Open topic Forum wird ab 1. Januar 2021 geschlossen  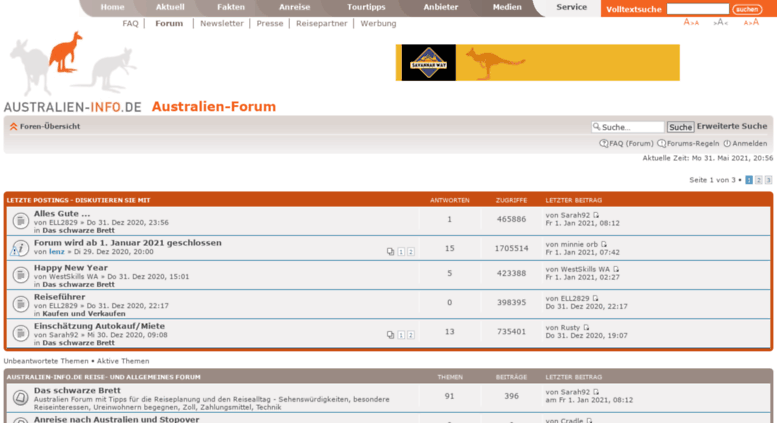128,243
